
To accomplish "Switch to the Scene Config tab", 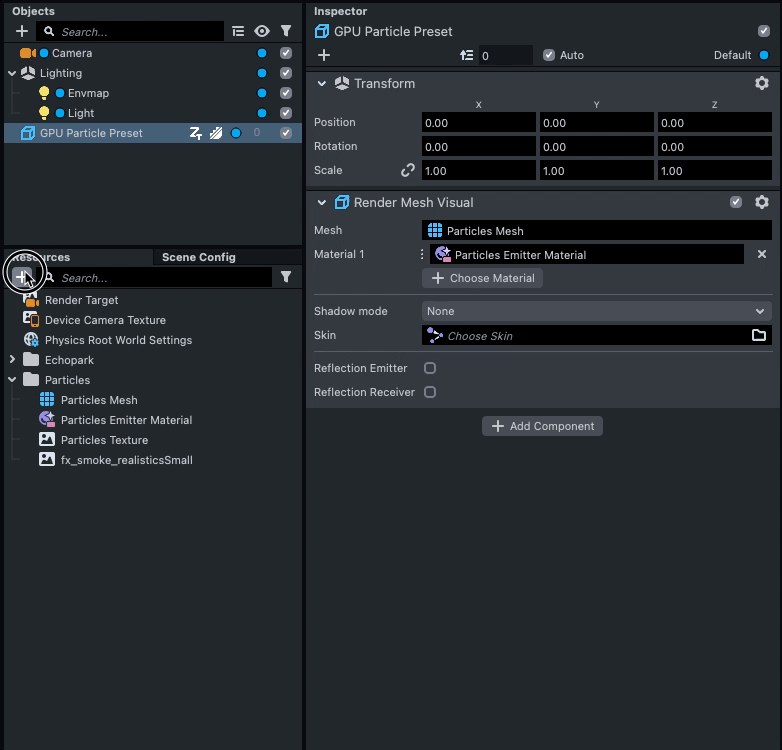I will tap(199, 257).
